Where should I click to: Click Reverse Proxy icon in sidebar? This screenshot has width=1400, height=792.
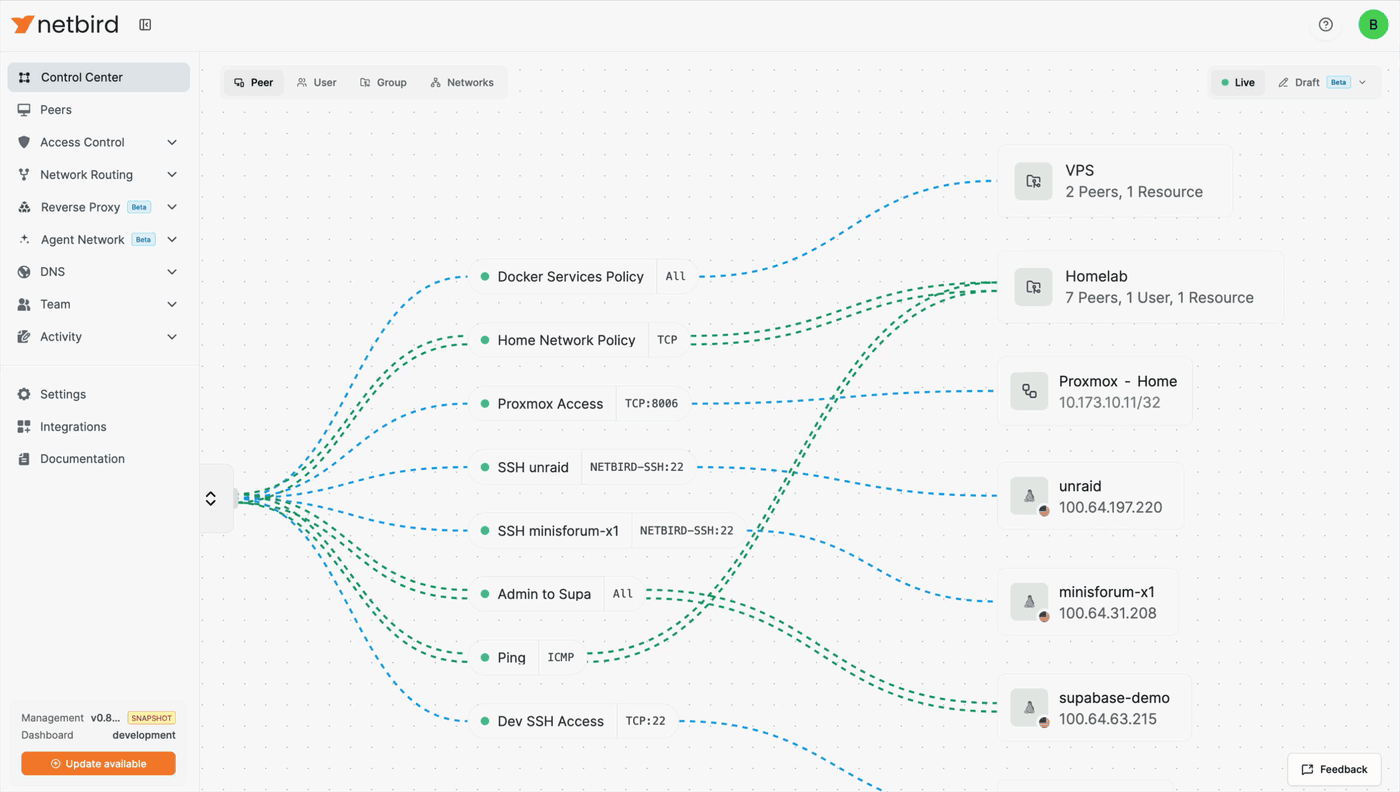tap(24, 207)
